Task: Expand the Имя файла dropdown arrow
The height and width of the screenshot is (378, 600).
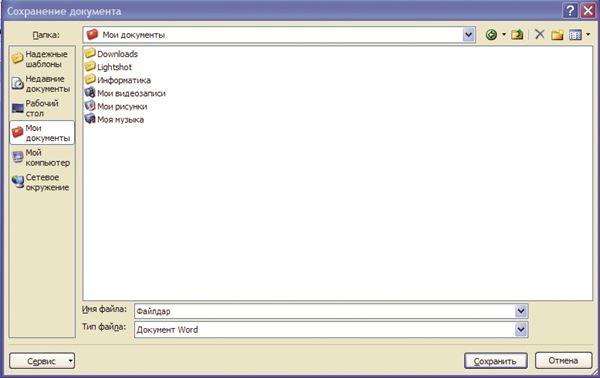Action: click(x=521, y=311)
